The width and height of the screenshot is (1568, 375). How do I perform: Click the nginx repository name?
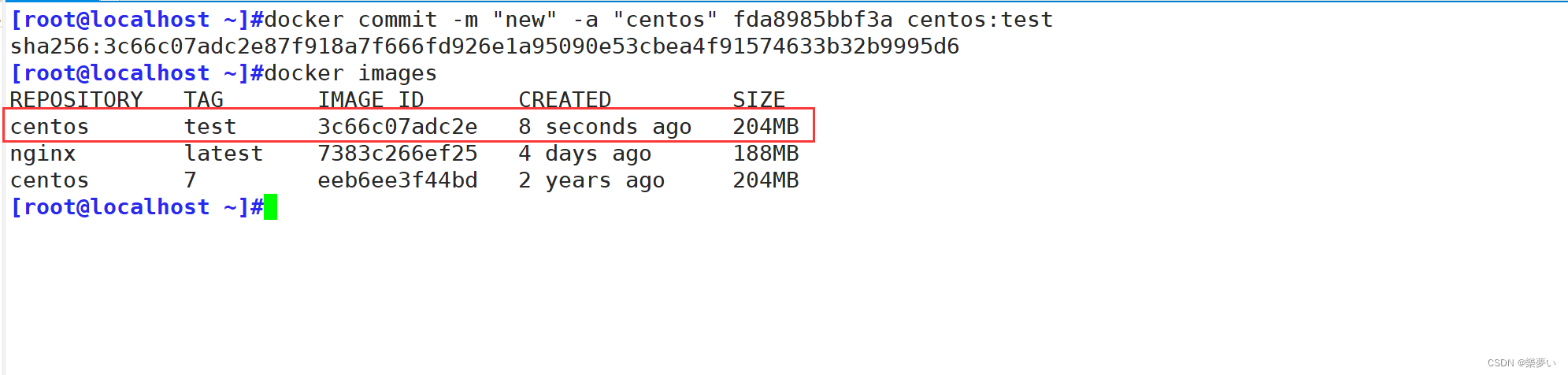click(43, 154)
